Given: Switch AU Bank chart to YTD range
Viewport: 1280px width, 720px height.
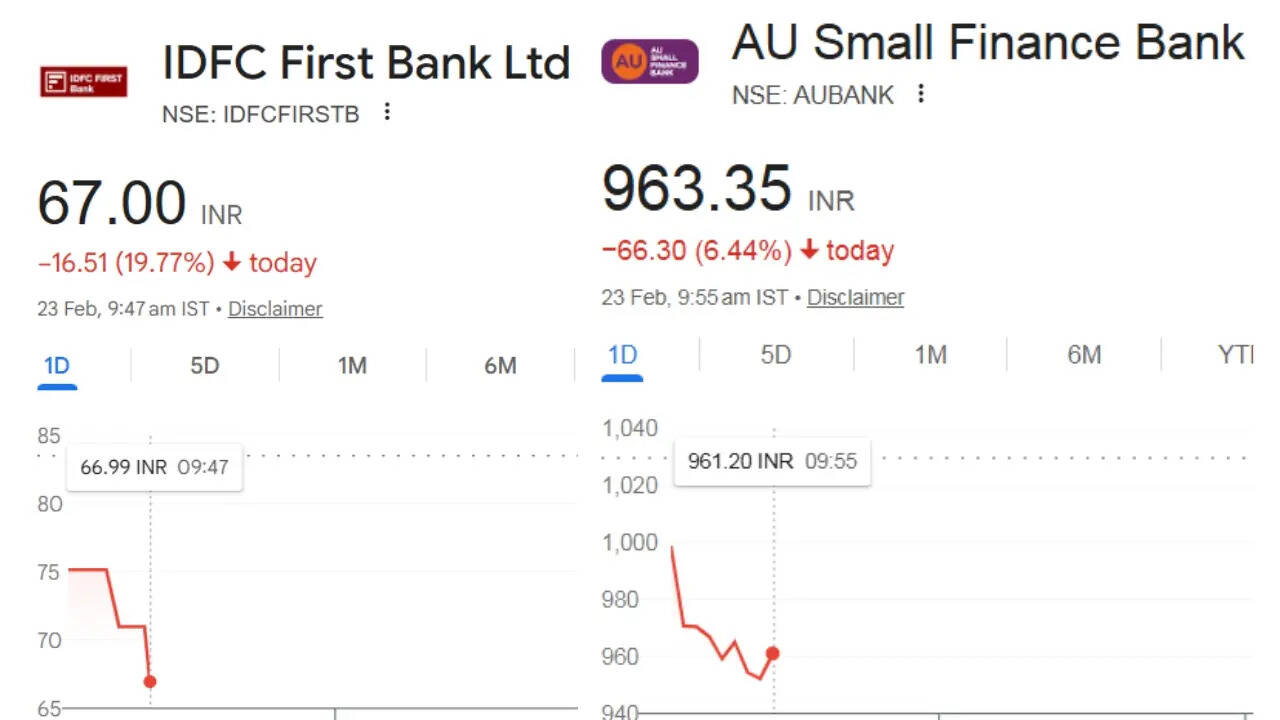Looking at the screenshot, I should point(1235,355).
